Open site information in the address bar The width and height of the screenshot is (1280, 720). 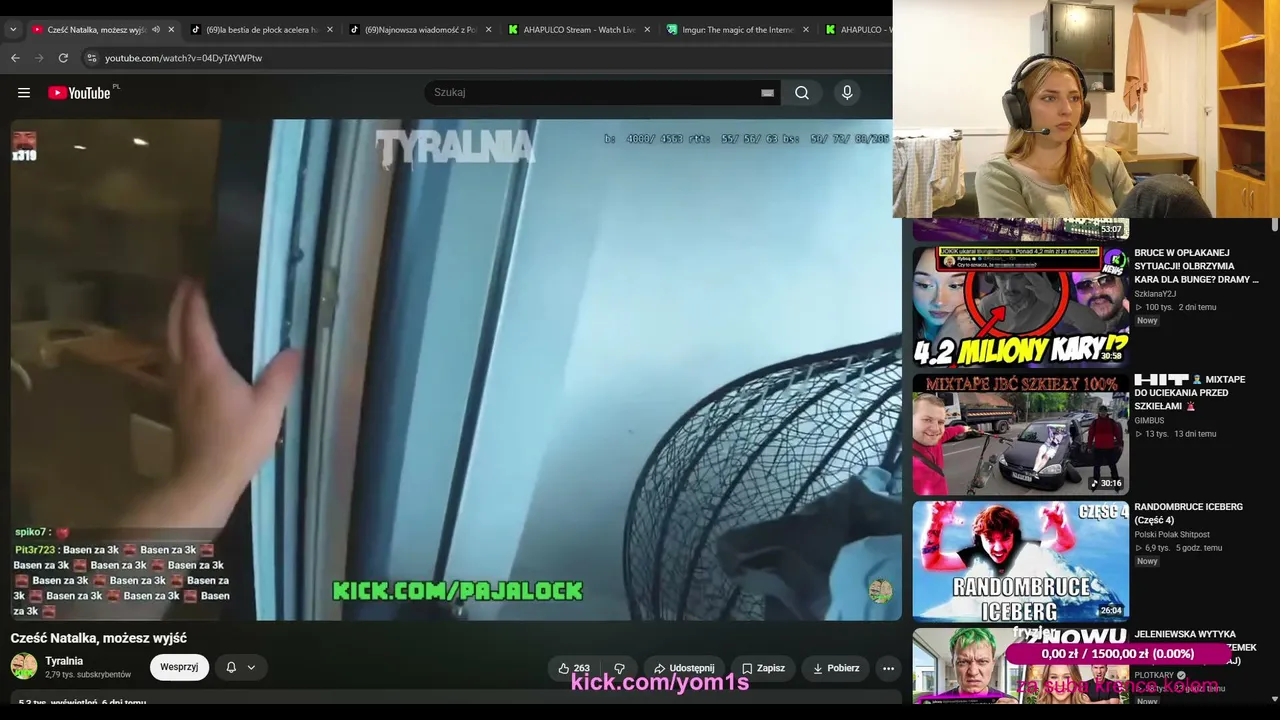(91, 58)
